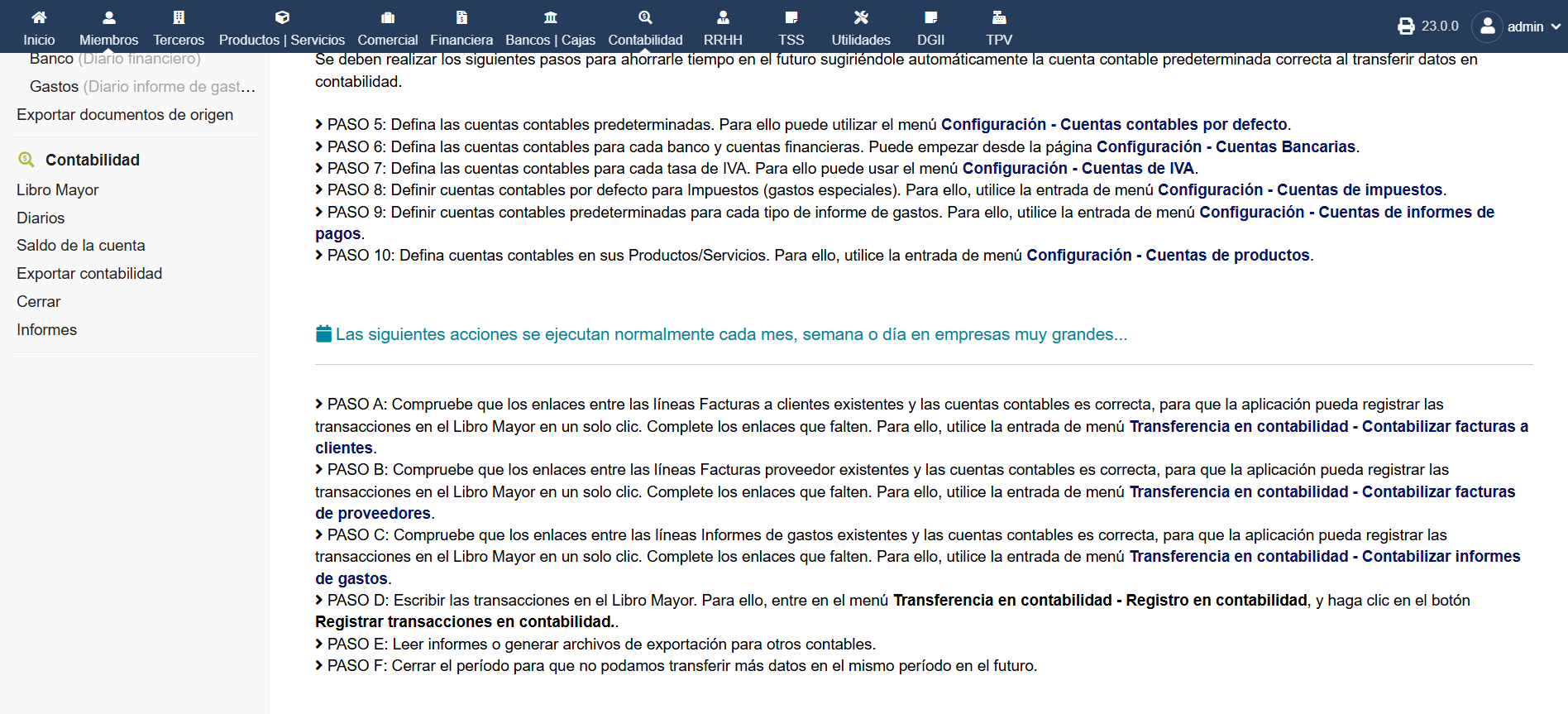Follow link Configuración - Cuentas de productos
The image size is (1568, 714).
pyautogui.click(x=1168, y=256)
